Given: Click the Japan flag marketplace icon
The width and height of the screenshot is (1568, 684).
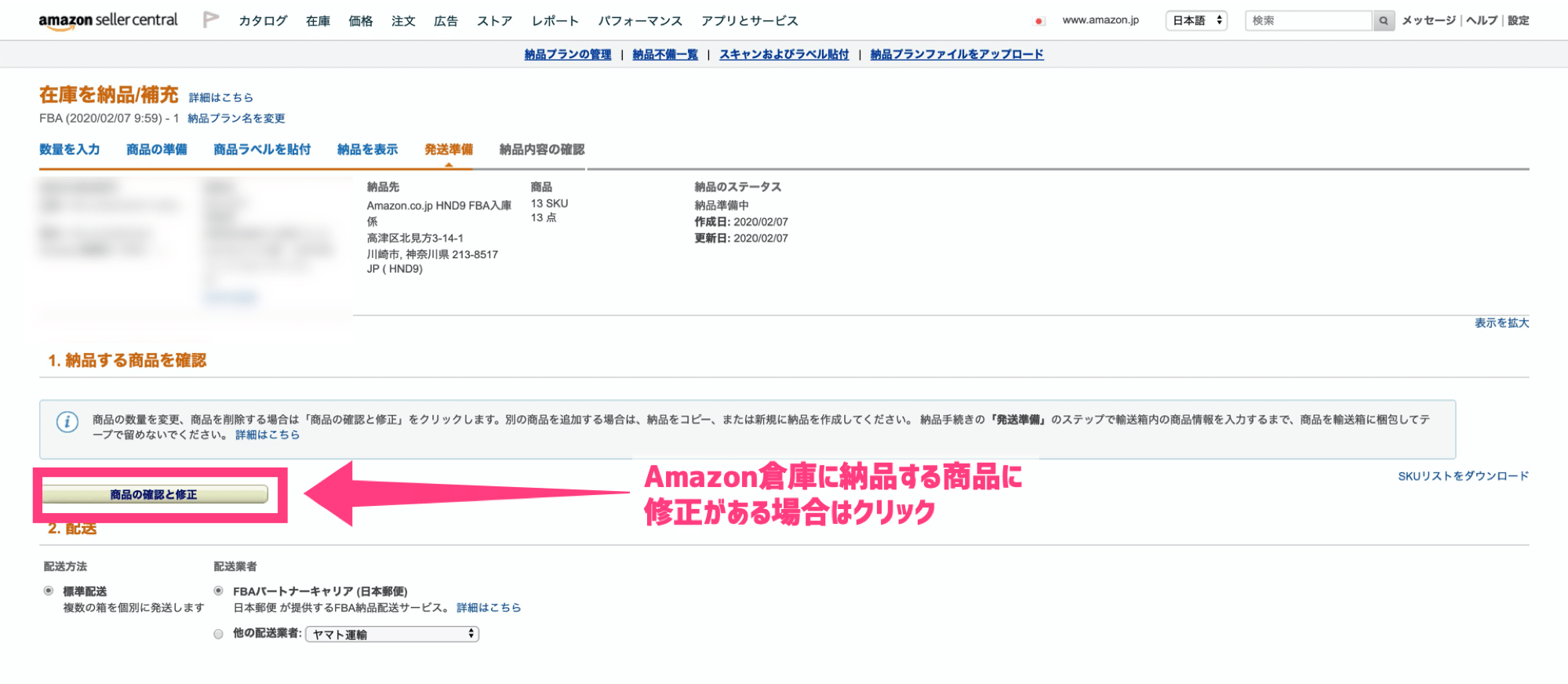Looking at the screenshot, I should [x=1039, y=21].
